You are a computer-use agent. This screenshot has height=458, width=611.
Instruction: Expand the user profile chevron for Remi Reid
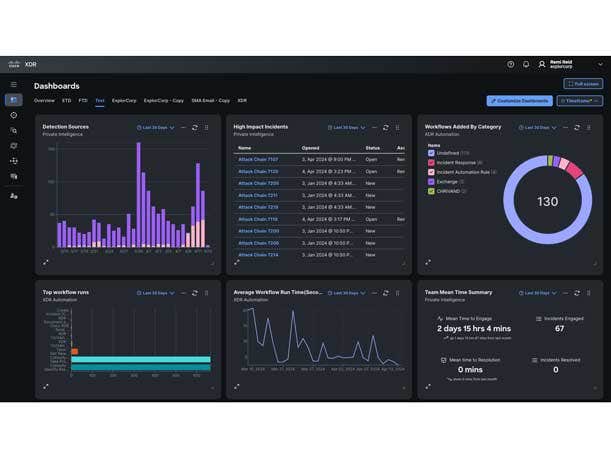click(x=600, y=64)
